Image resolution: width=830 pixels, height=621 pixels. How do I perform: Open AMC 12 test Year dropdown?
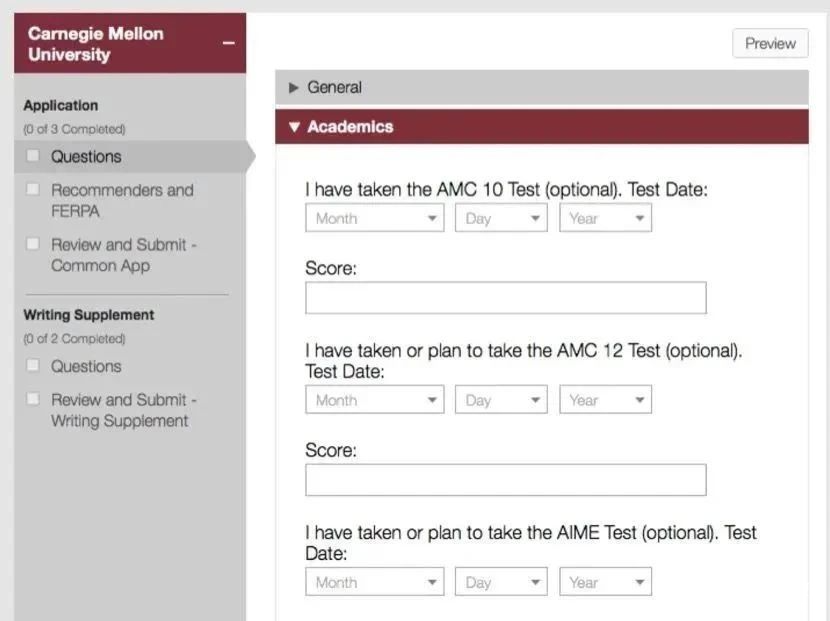pos(606,400)
